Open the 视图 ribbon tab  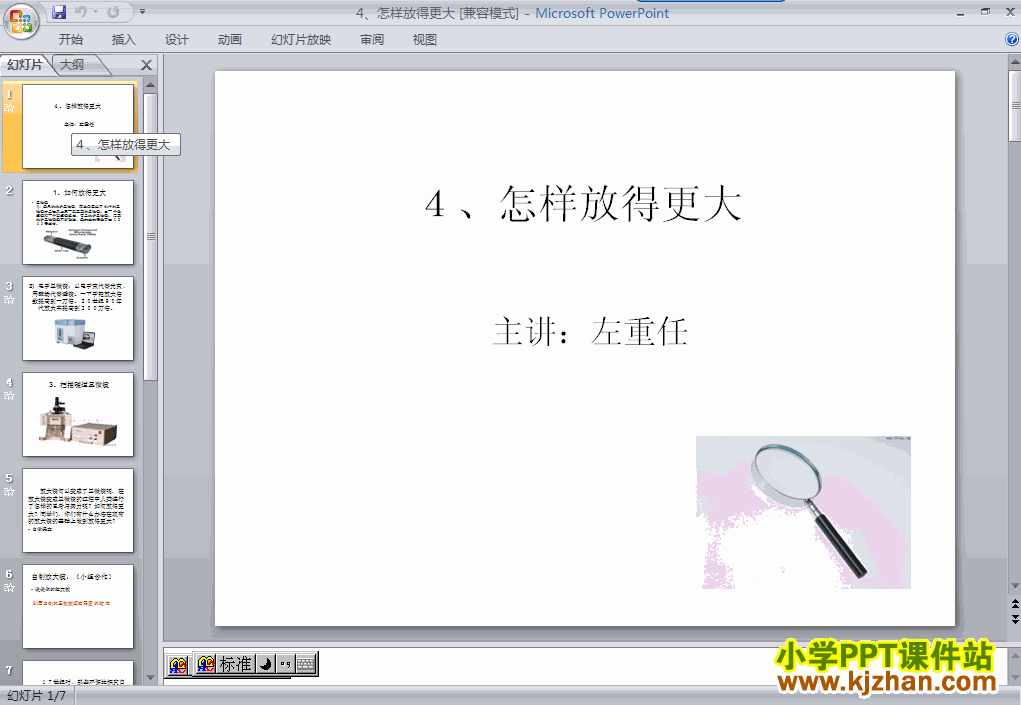(x=425, y=40)
